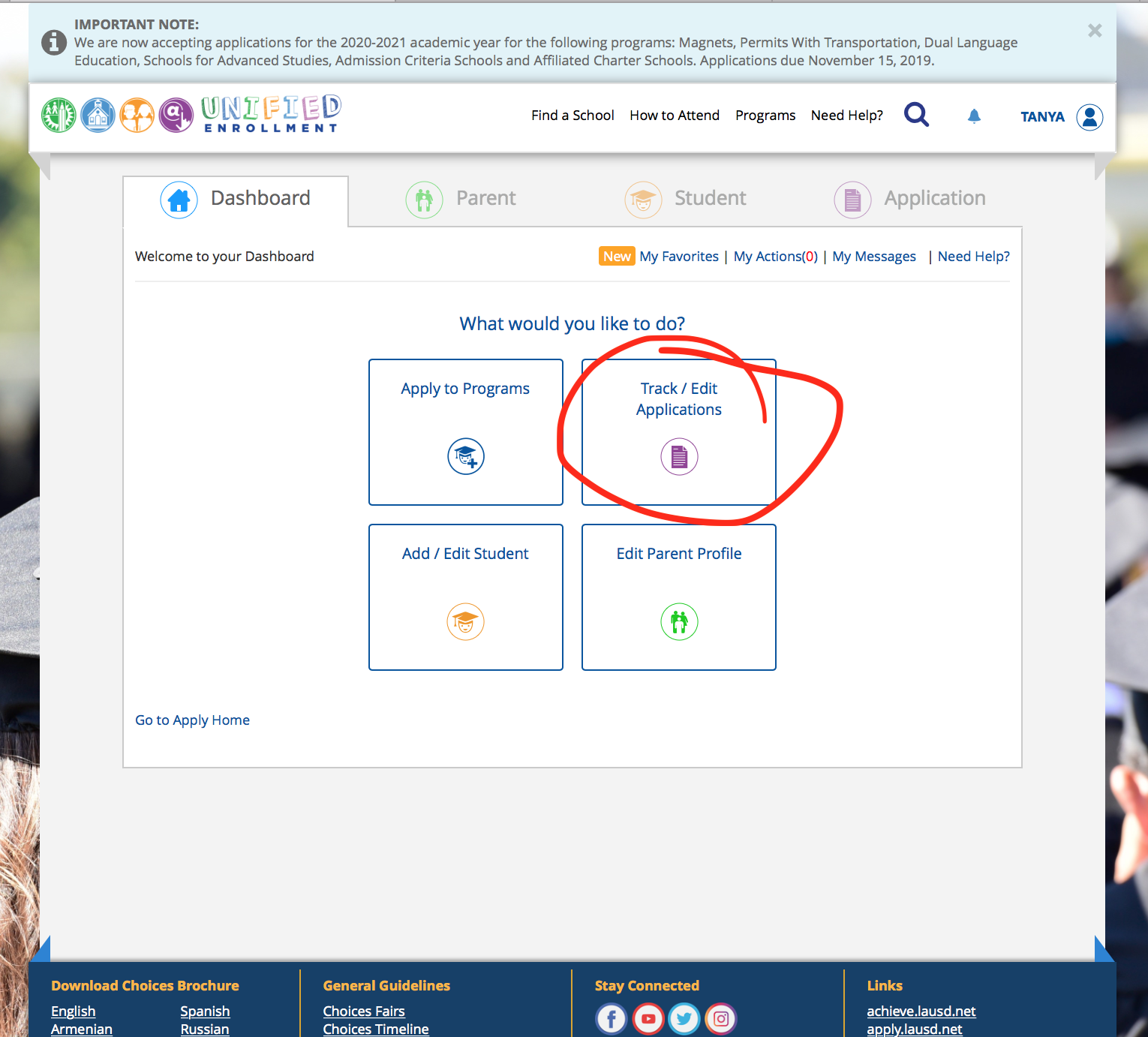
Task: Click the search magnifying glass icon
Action: pyautogui.click(x=916, y=115)
